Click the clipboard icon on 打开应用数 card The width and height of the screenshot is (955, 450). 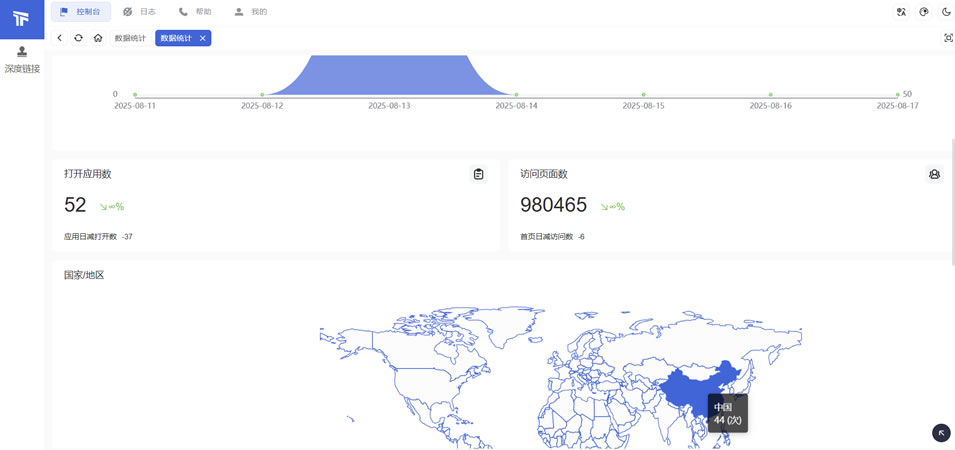478,174
